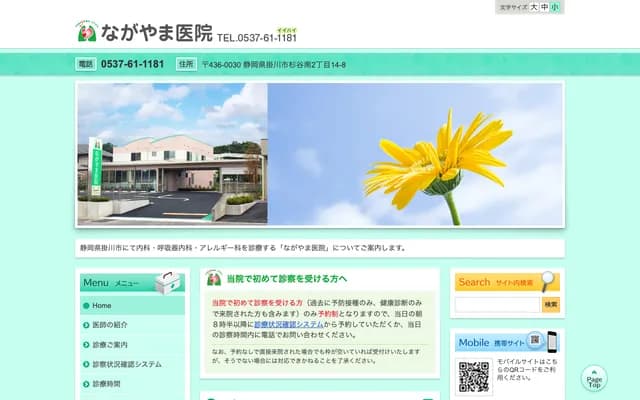Open the 診療時間 menu item
This screenshot has height=400, width=640.
point(132,384)
